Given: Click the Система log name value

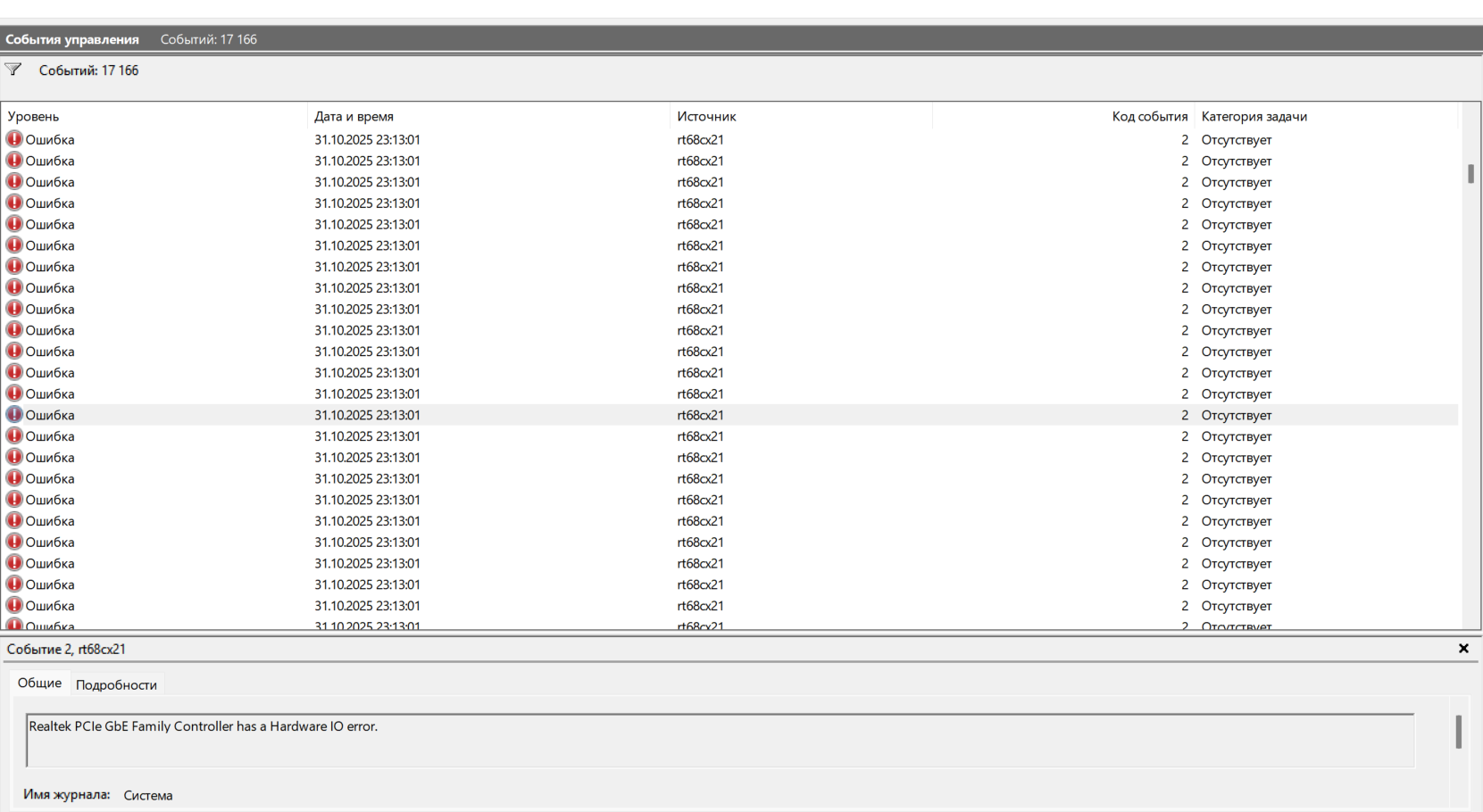Looking at the screenshot, I should (x=148, y=795).
